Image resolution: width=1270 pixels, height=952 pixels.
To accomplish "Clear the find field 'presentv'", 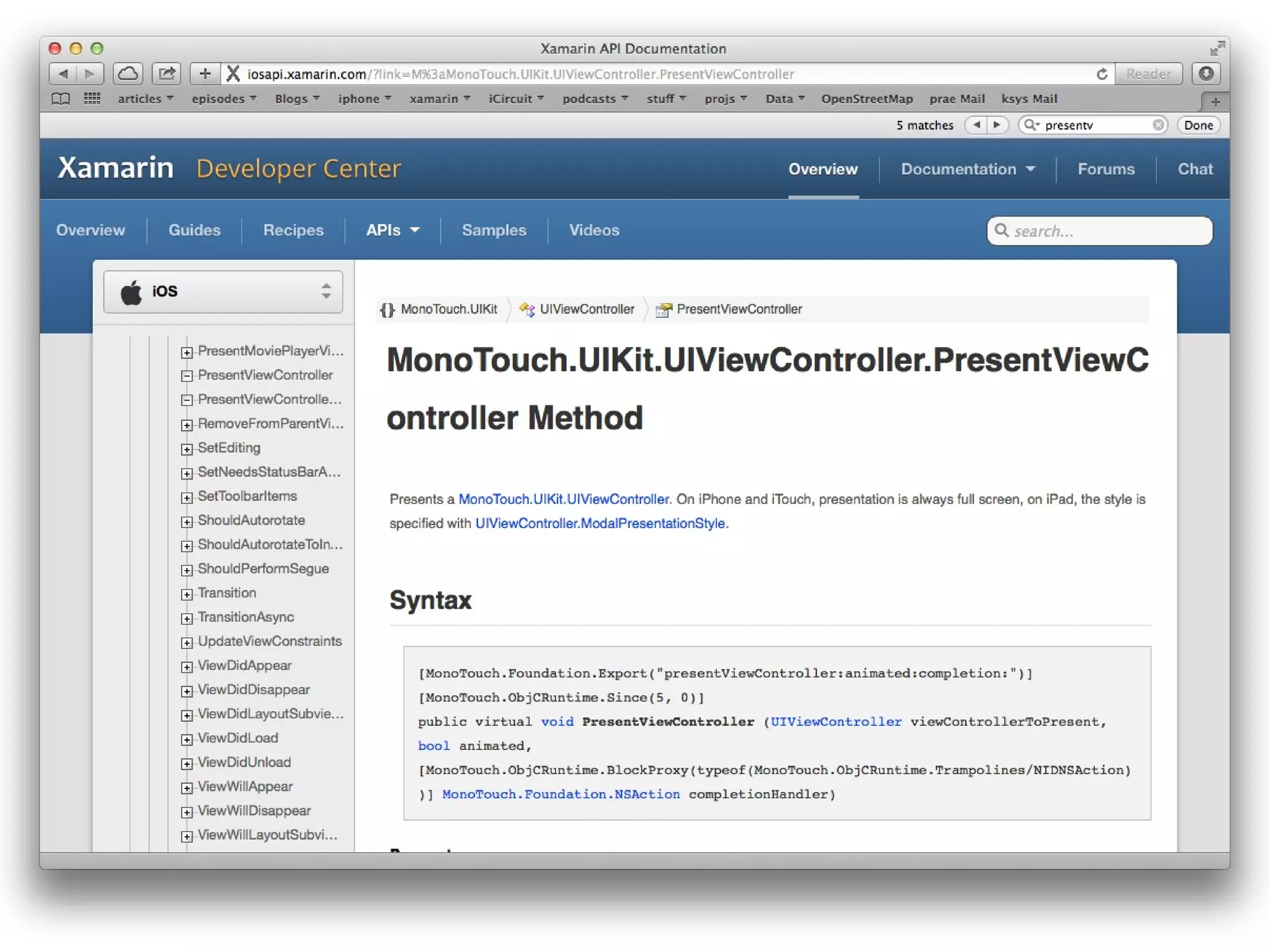I will 1158,125.
